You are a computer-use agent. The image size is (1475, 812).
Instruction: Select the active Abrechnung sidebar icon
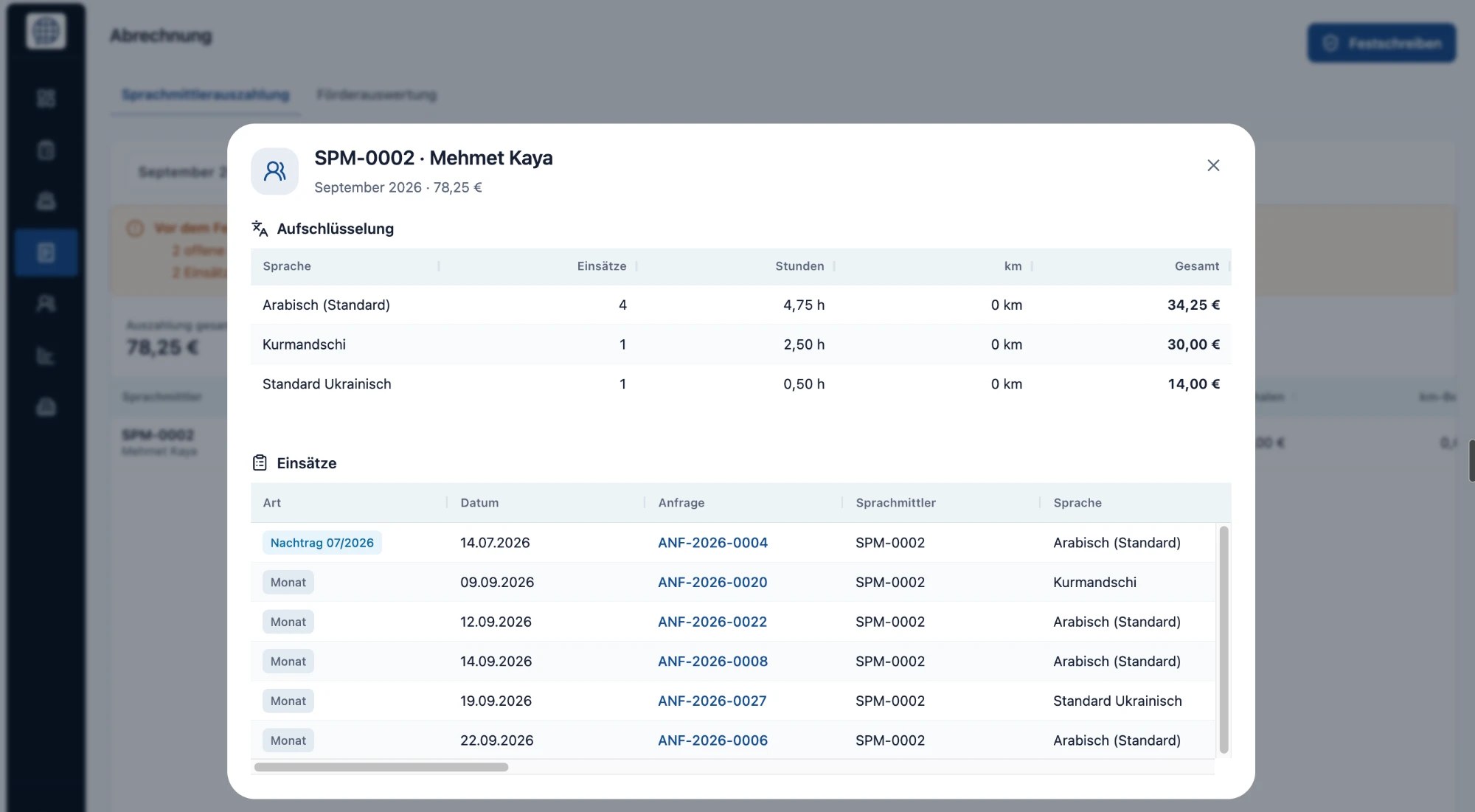tap(46, 252)
